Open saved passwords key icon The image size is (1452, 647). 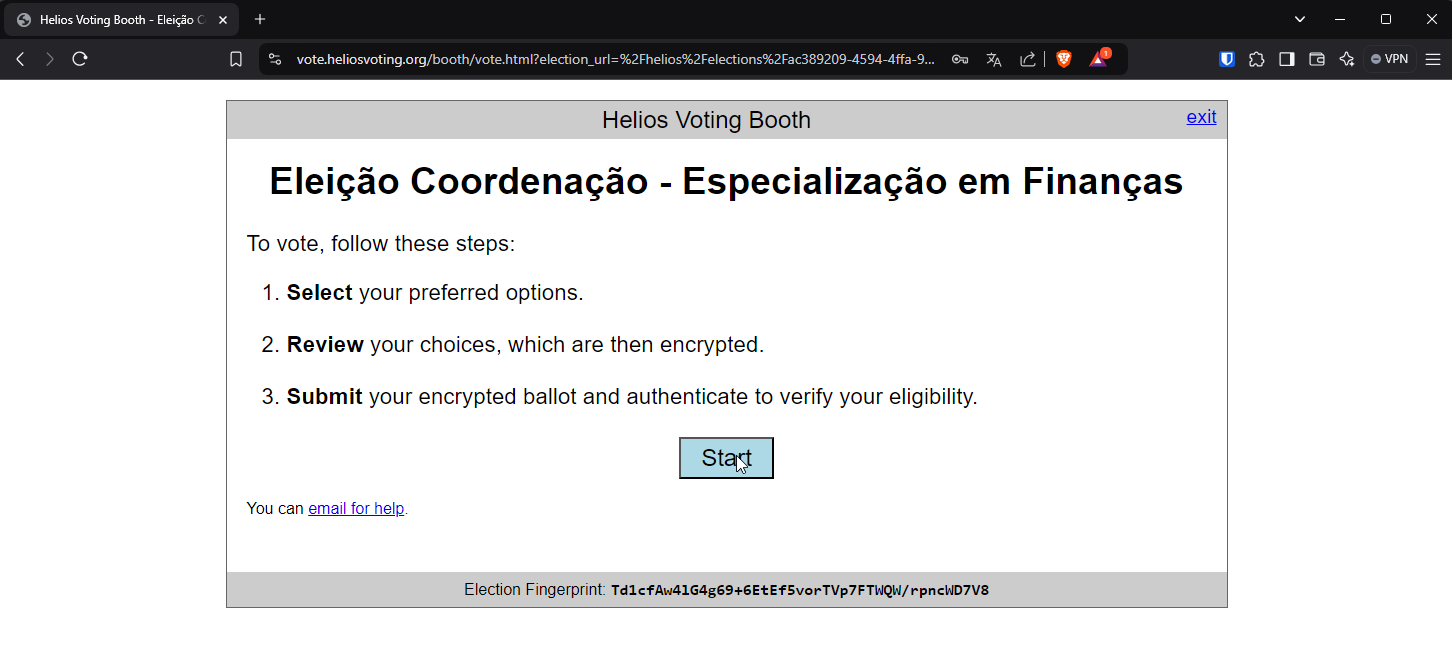[x=960, y=59]
